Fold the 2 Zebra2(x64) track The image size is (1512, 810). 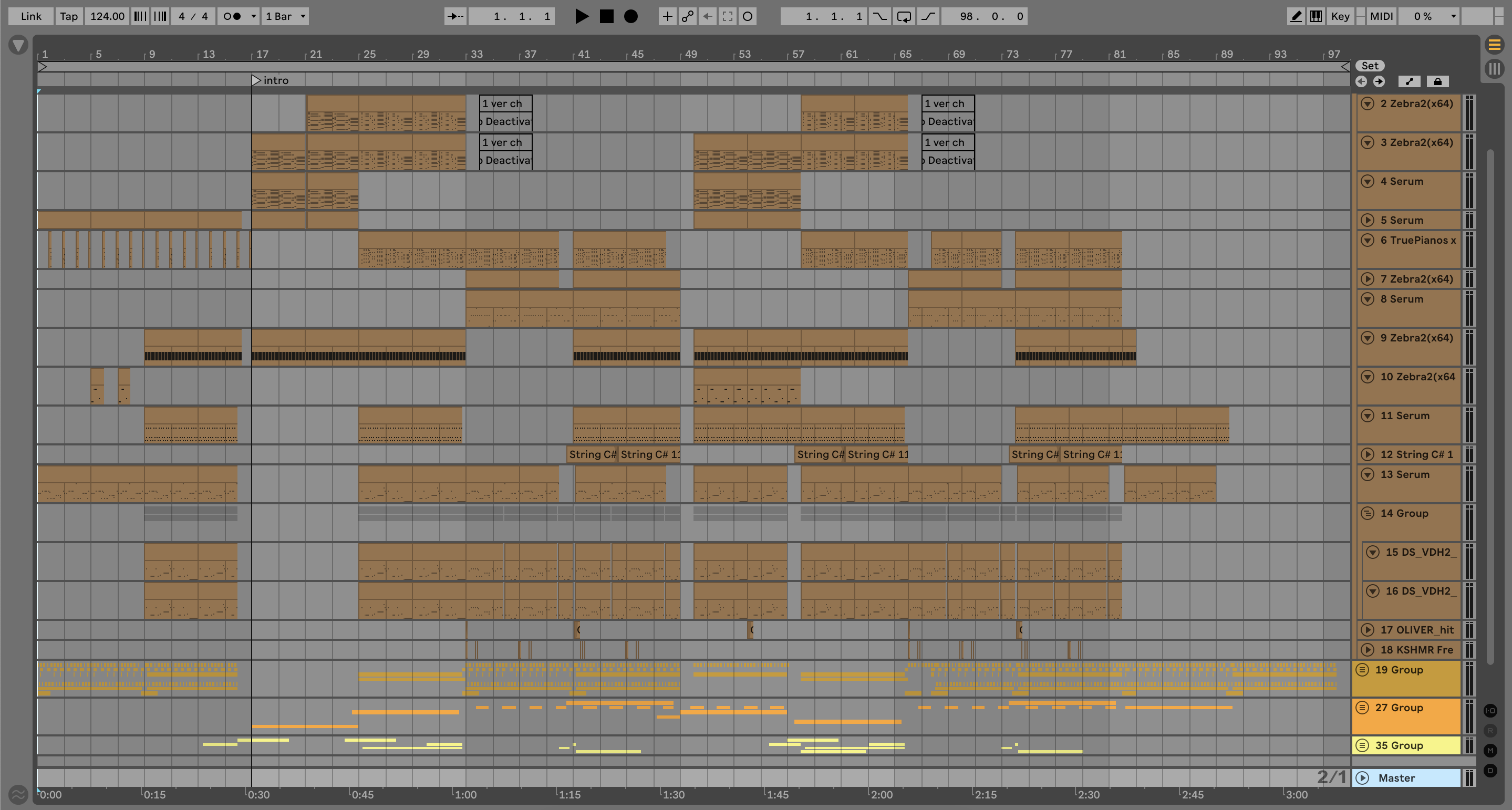[1368, 104]
